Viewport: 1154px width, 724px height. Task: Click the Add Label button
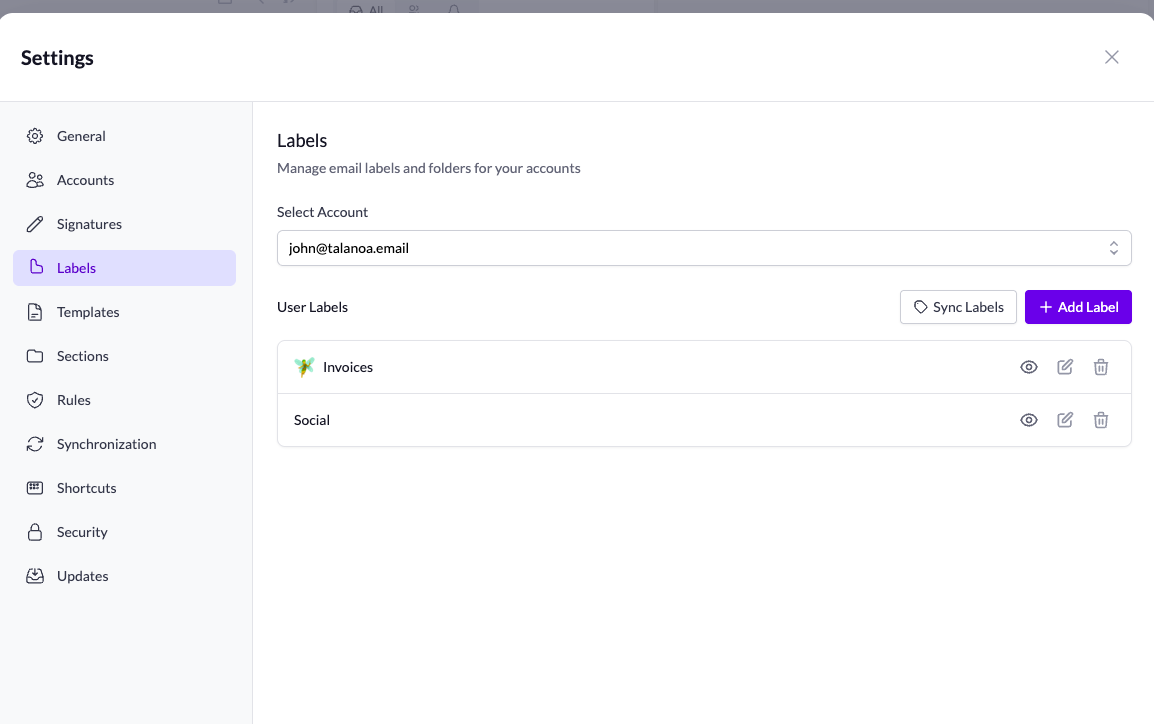pyautogui.click(x=1078, y=307)
